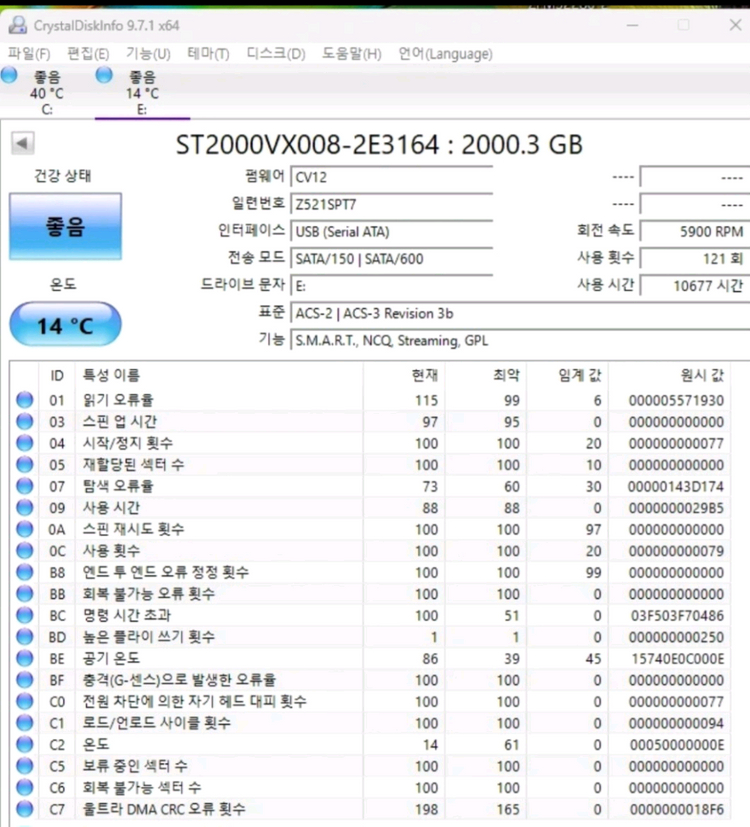Click status icon for B8 엔드 투 엔드 오류
Viewport: 750px width, 827px height.
point(24,572)
